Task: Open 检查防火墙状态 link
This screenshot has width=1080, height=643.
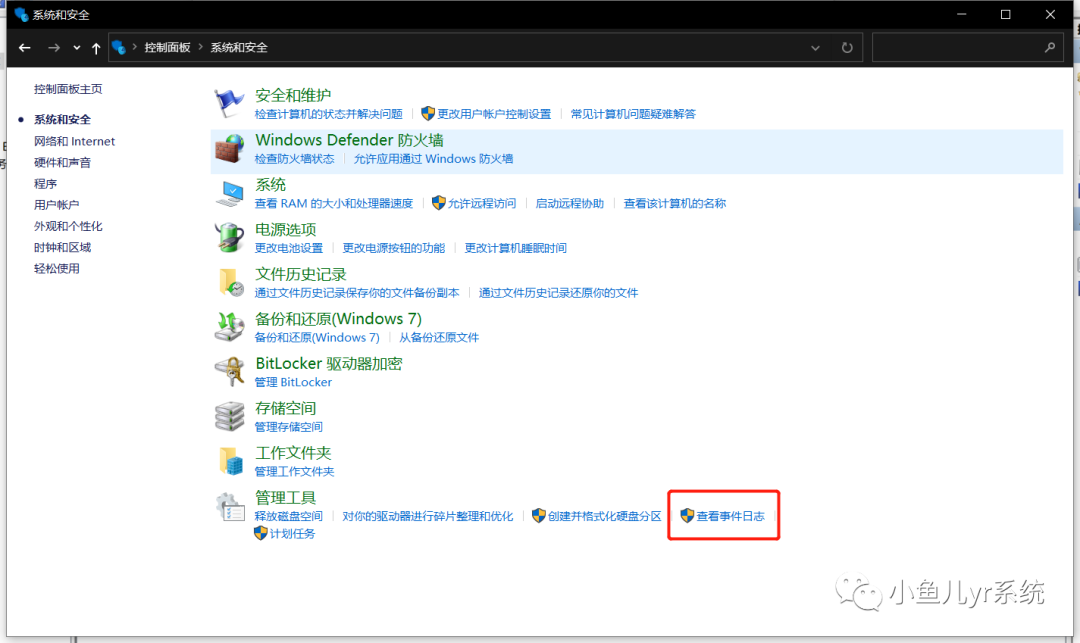Action: coord(294,159)
